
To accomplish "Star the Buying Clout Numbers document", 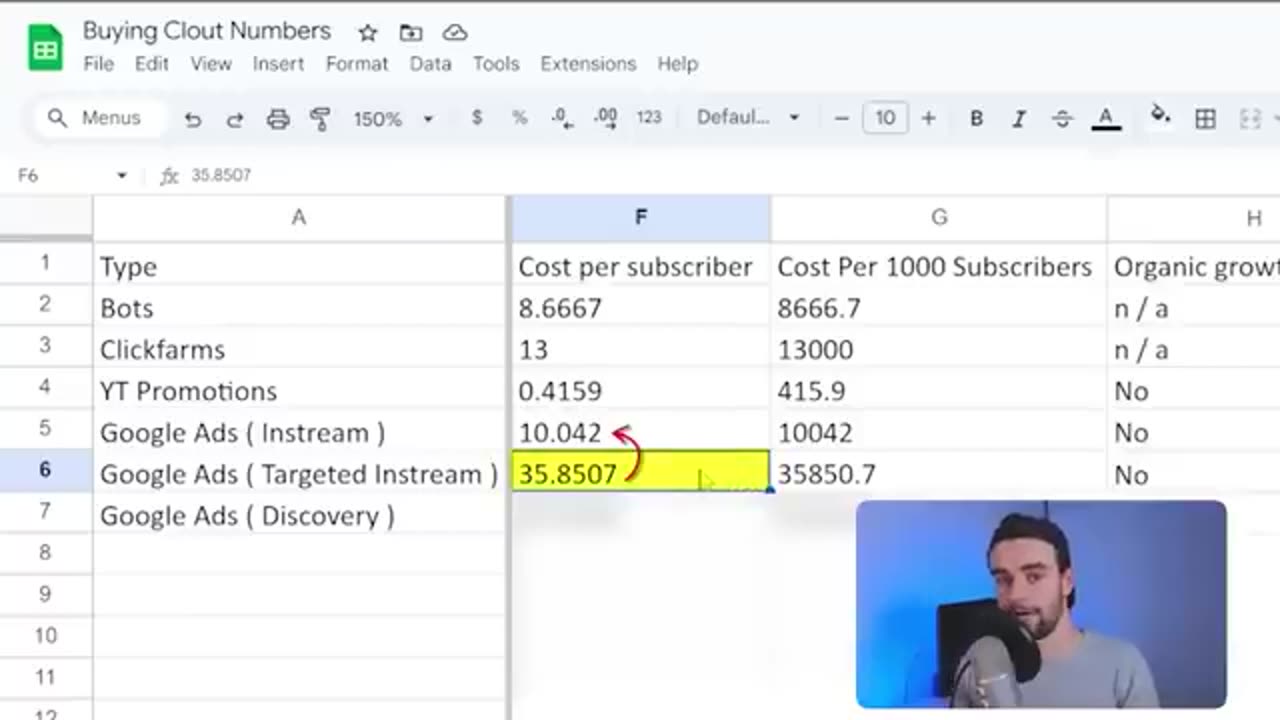I will point(368,33).
